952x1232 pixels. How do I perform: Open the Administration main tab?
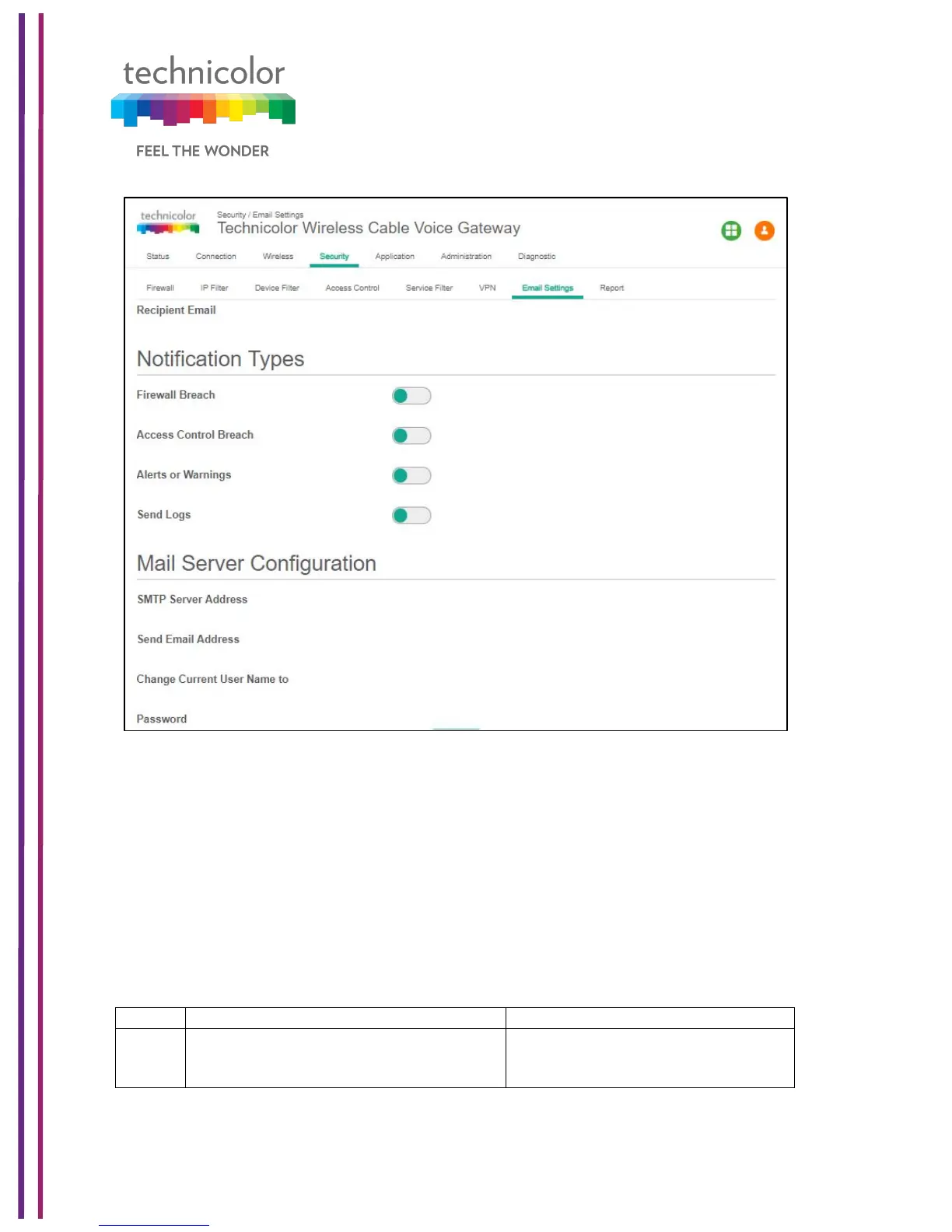pyautogui.click(x=466, y=257)
